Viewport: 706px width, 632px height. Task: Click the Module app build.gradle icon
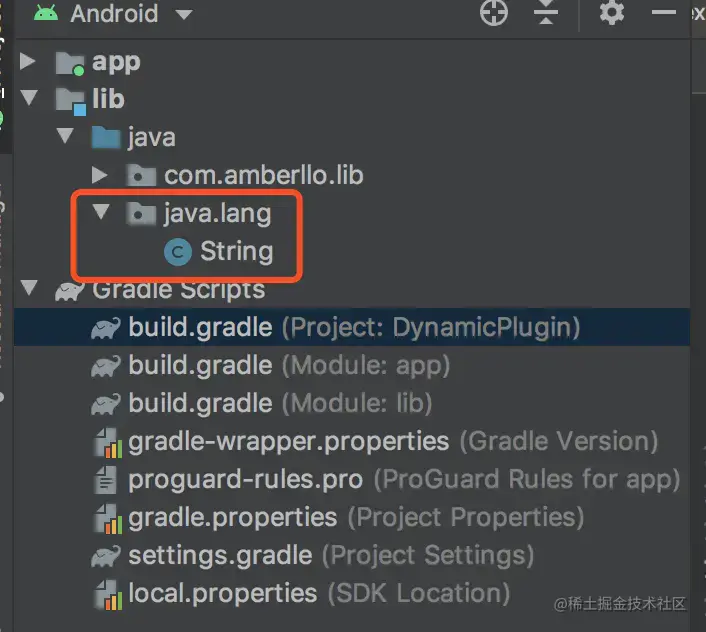coord(106,366)
